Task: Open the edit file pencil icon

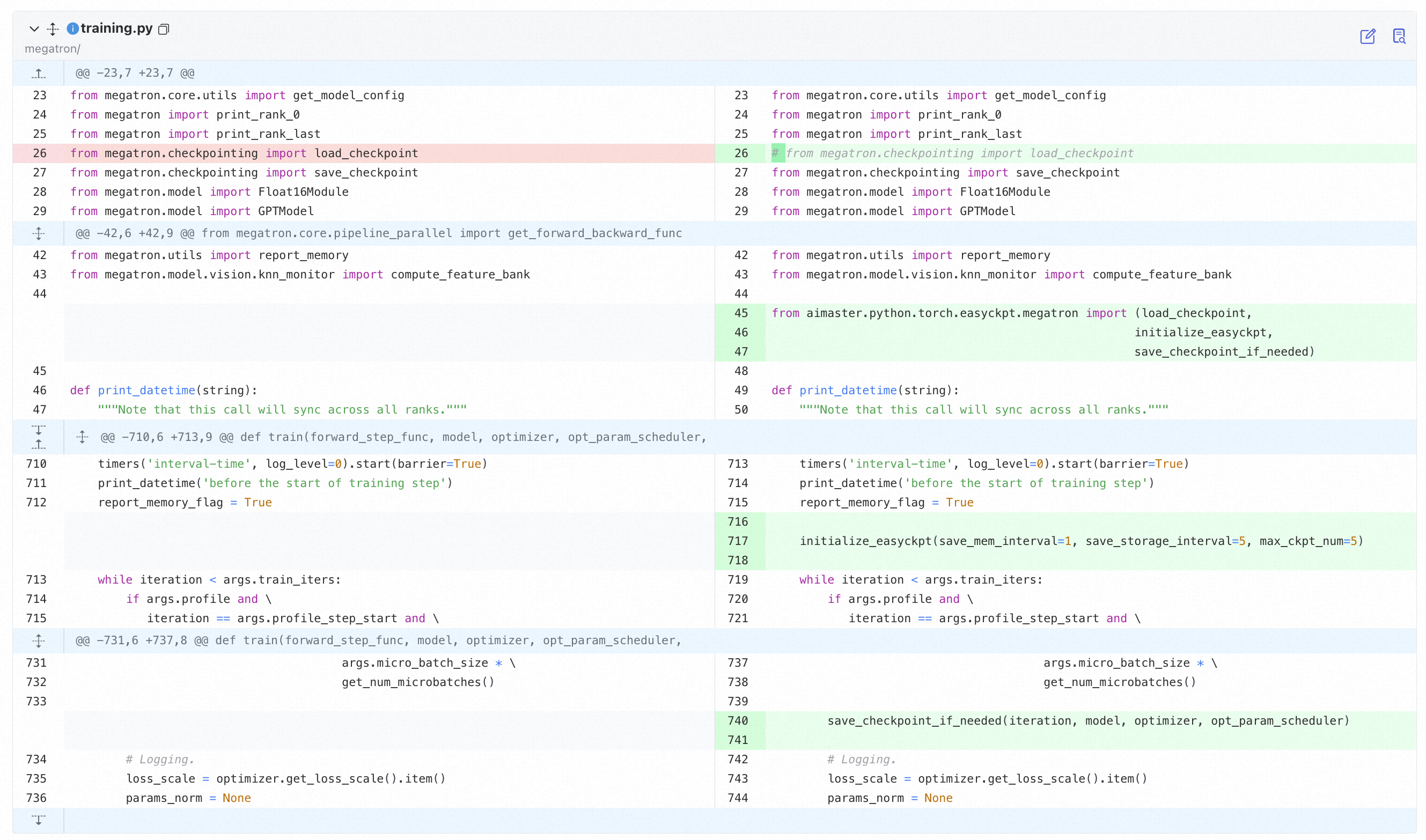Action: tap(1367, 37)
